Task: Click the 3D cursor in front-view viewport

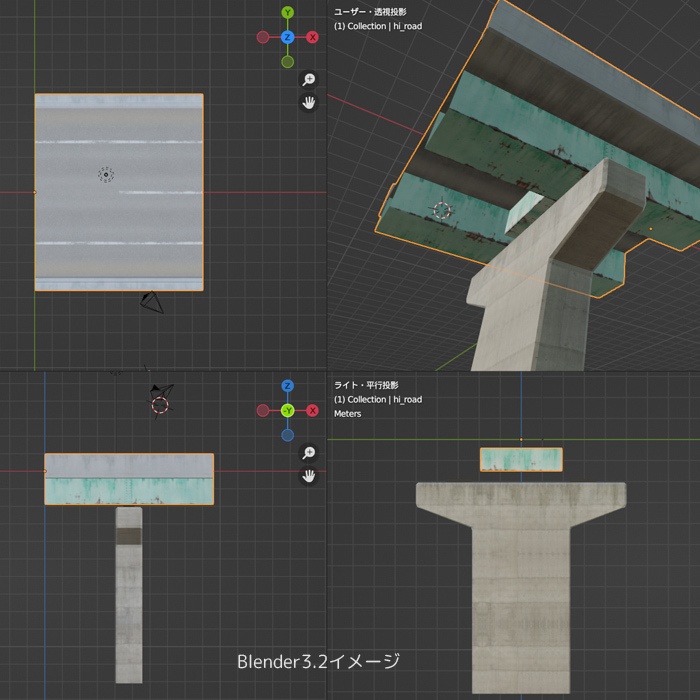Action: pyautogui.click(x=160, y=406)
